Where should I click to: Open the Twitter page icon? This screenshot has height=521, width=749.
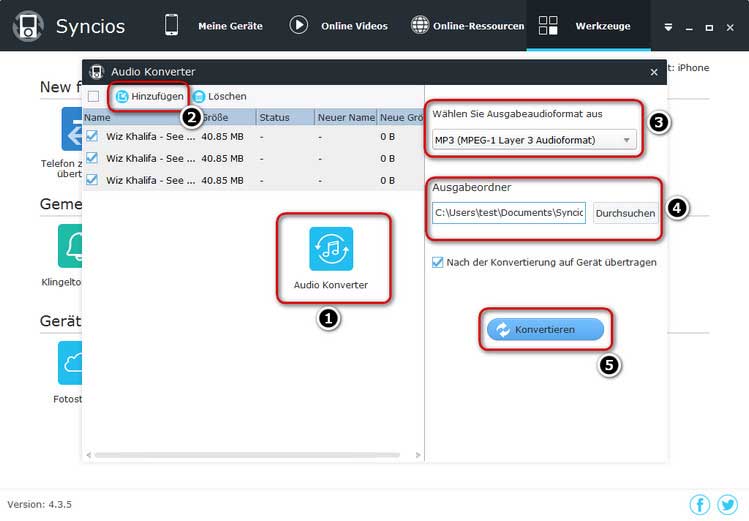[727, 504]
